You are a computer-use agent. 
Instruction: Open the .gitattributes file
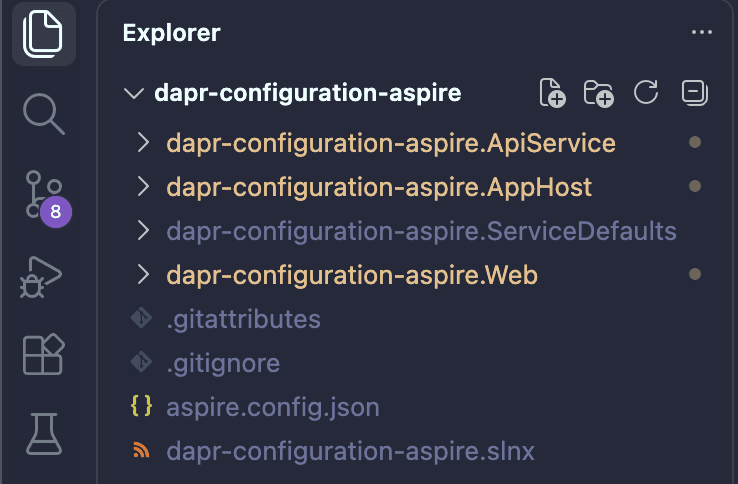[x=243, y=320]
